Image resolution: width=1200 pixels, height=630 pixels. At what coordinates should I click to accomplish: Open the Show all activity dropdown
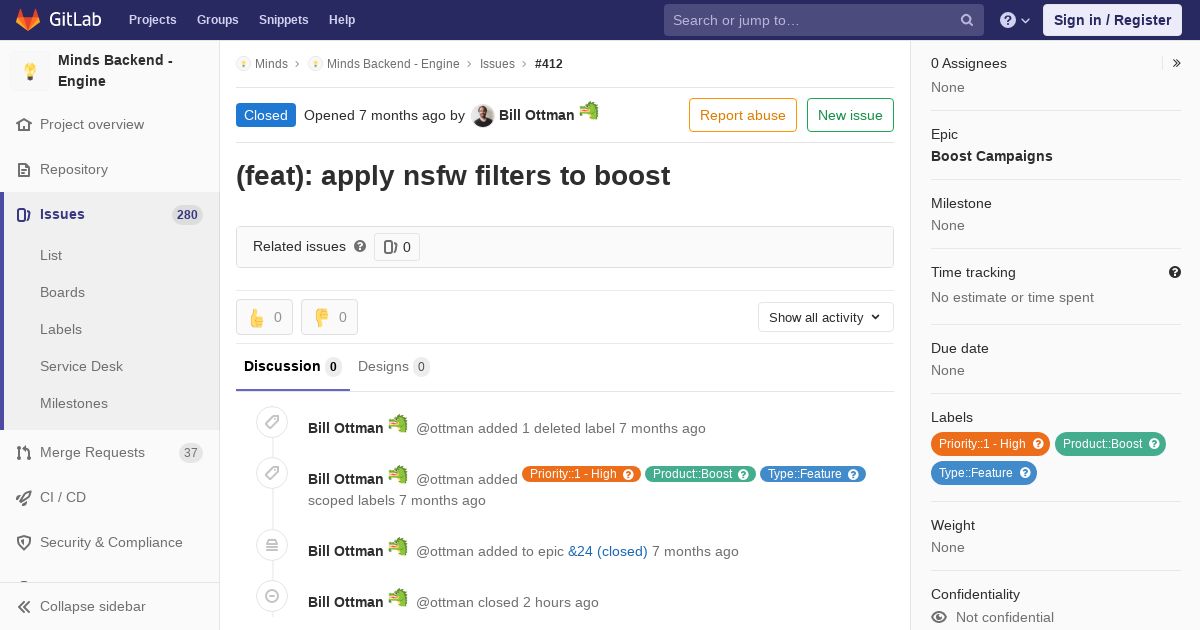(x=825, y=317)
